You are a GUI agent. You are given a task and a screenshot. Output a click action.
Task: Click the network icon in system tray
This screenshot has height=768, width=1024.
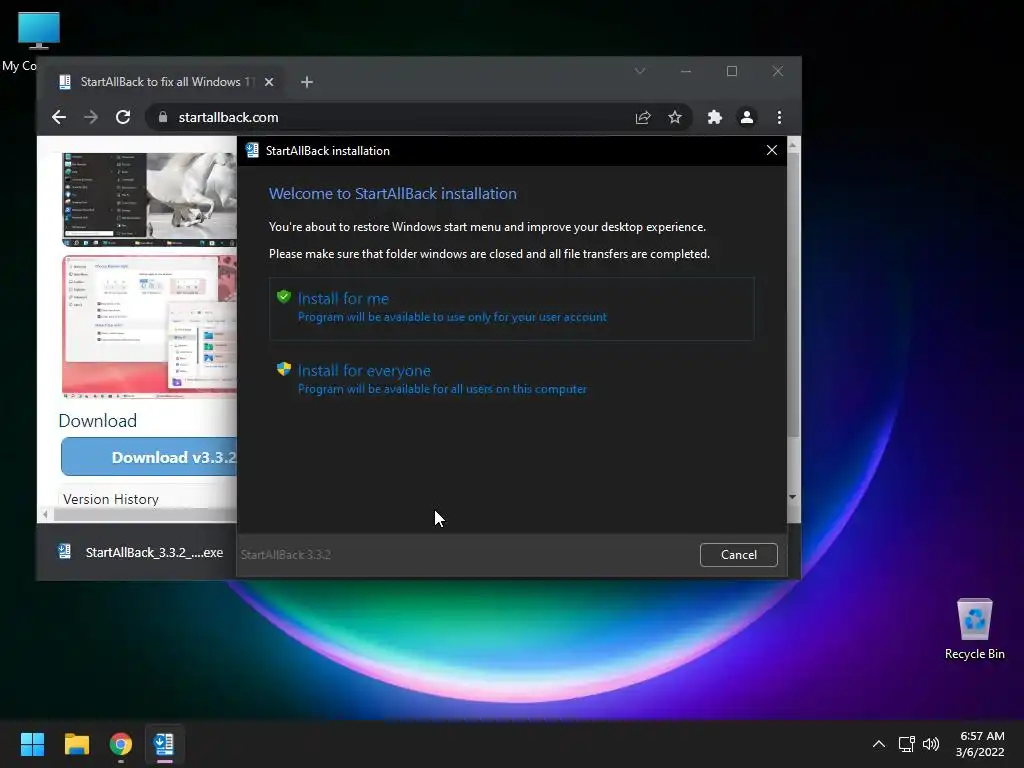pyautogui.click(x=906, y=744)
